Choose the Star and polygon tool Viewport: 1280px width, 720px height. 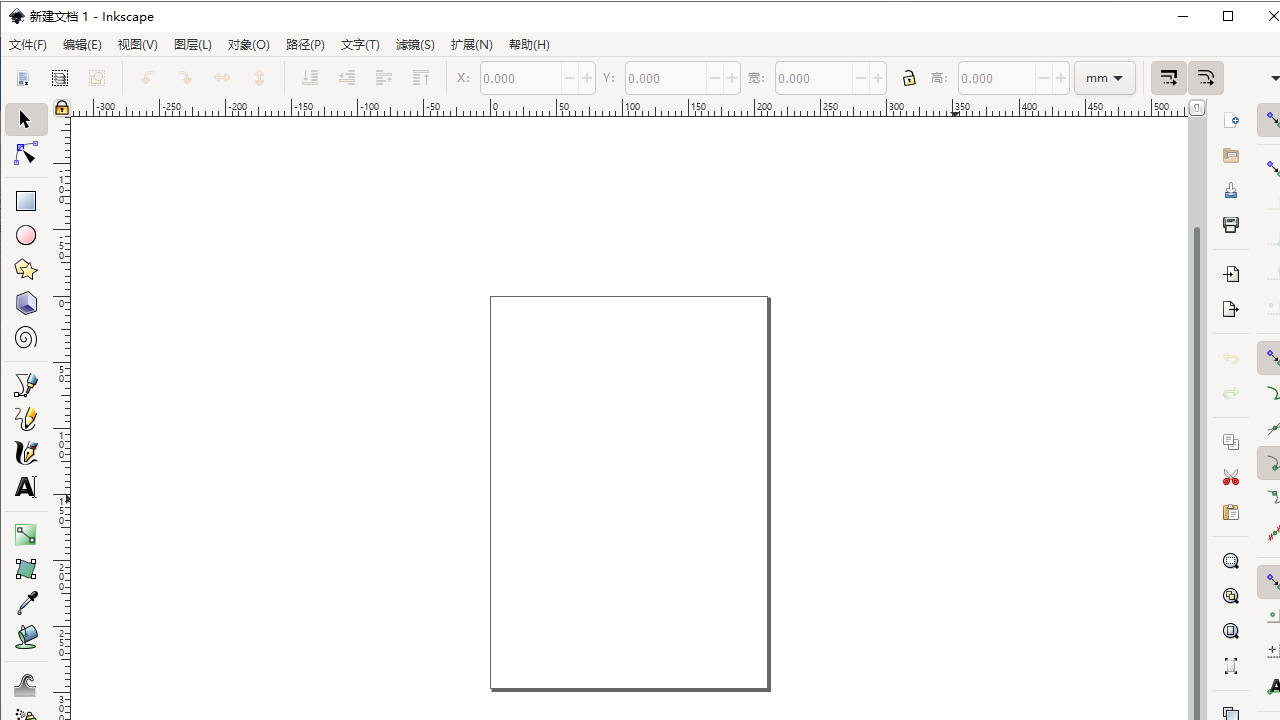tap(26, 269)
